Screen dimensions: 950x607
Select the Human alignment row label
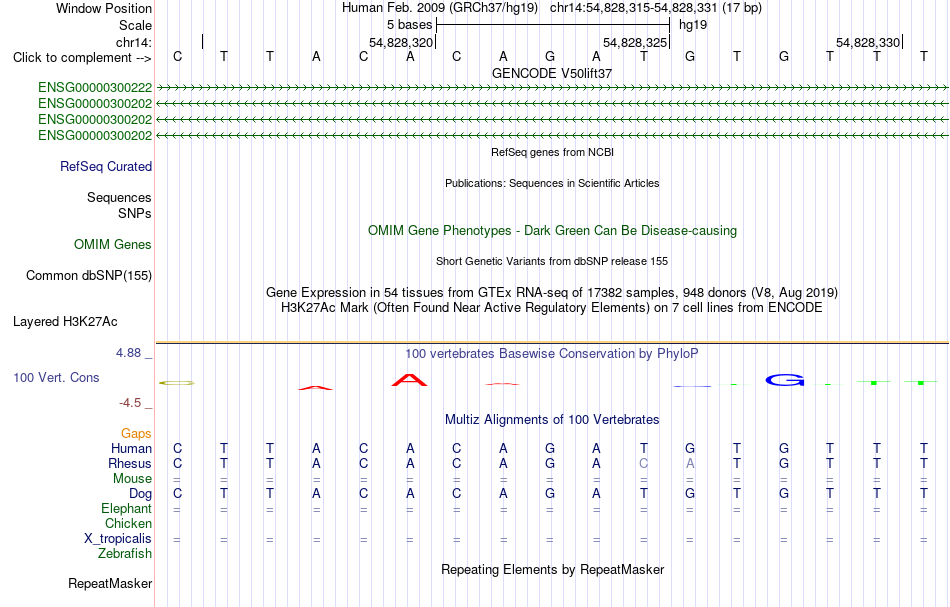point(131,449)
